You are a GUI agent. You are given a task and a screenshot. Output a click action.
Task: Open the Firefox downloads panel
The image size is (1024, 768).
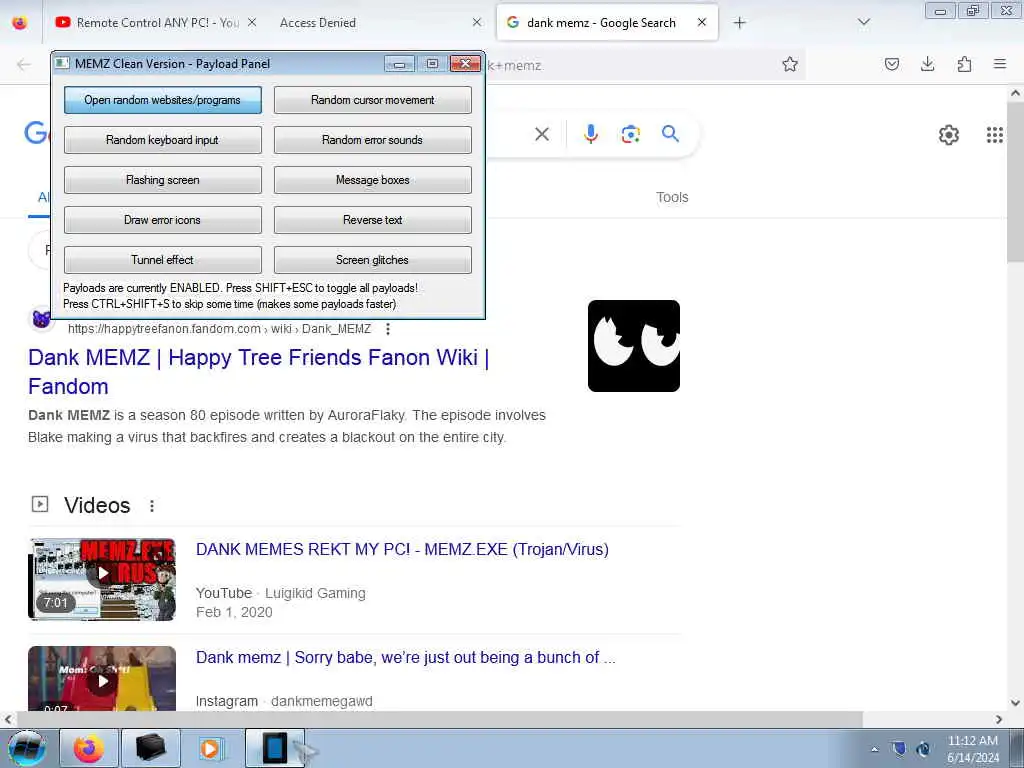tap(927, 64)
